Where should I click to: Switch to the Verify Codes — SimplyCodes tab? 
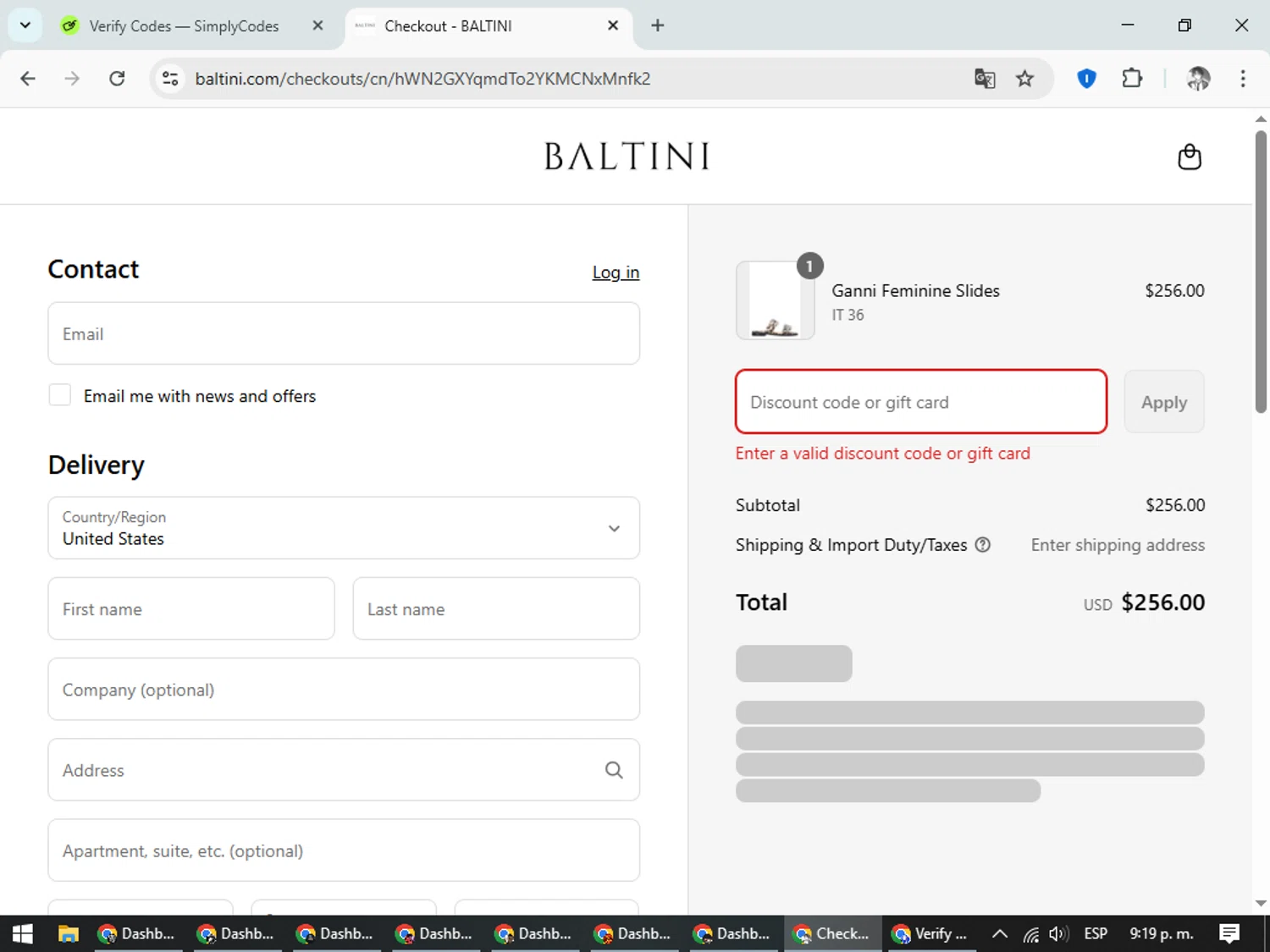coord(185,25)
